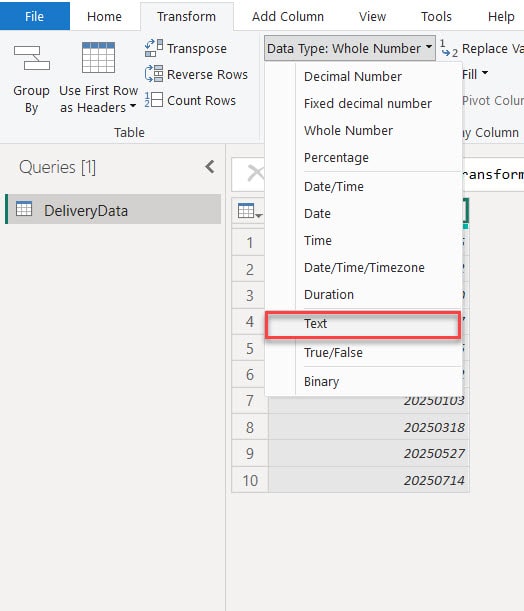Open the File tab
The width and height of the screenshot is (524, 611).
[35, 16]
